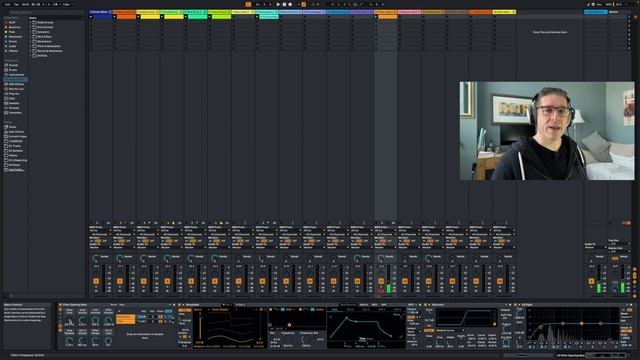Click the Drop Files and Devices Here area
The height and width of the screenshot is (360, 640).
[550, 32]
